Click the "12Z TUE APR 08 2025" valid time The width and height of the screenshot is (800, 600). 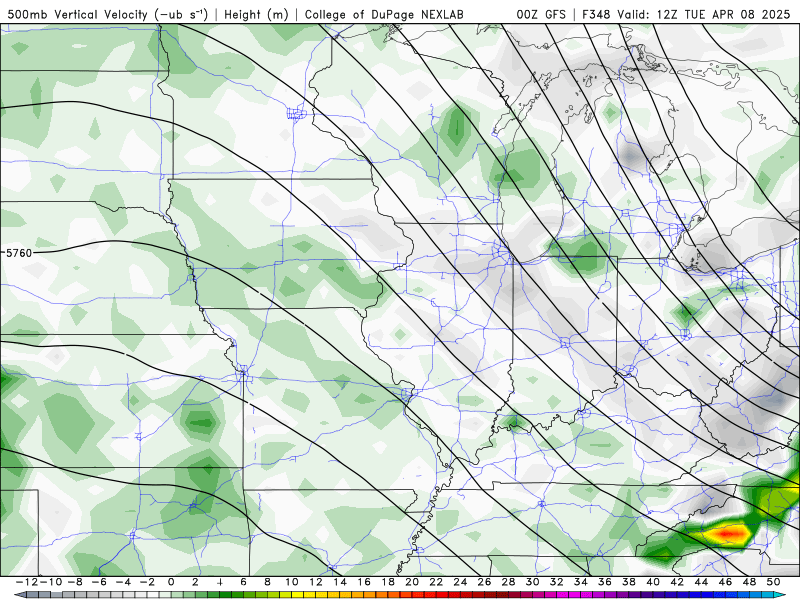coord(723,14)
